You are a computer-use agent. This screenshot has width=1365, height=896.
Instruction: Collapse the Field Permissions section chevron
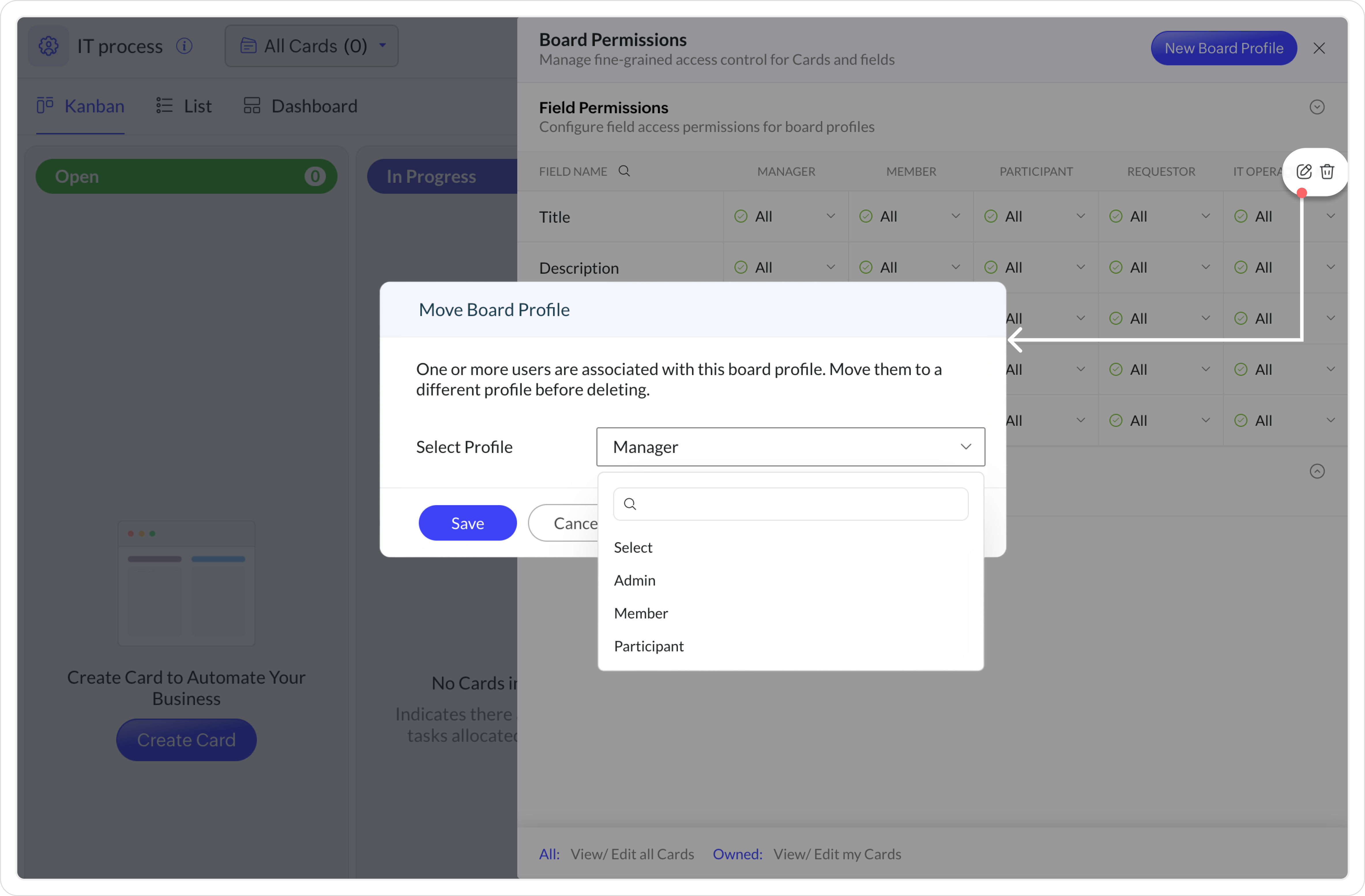[1317, 107]
